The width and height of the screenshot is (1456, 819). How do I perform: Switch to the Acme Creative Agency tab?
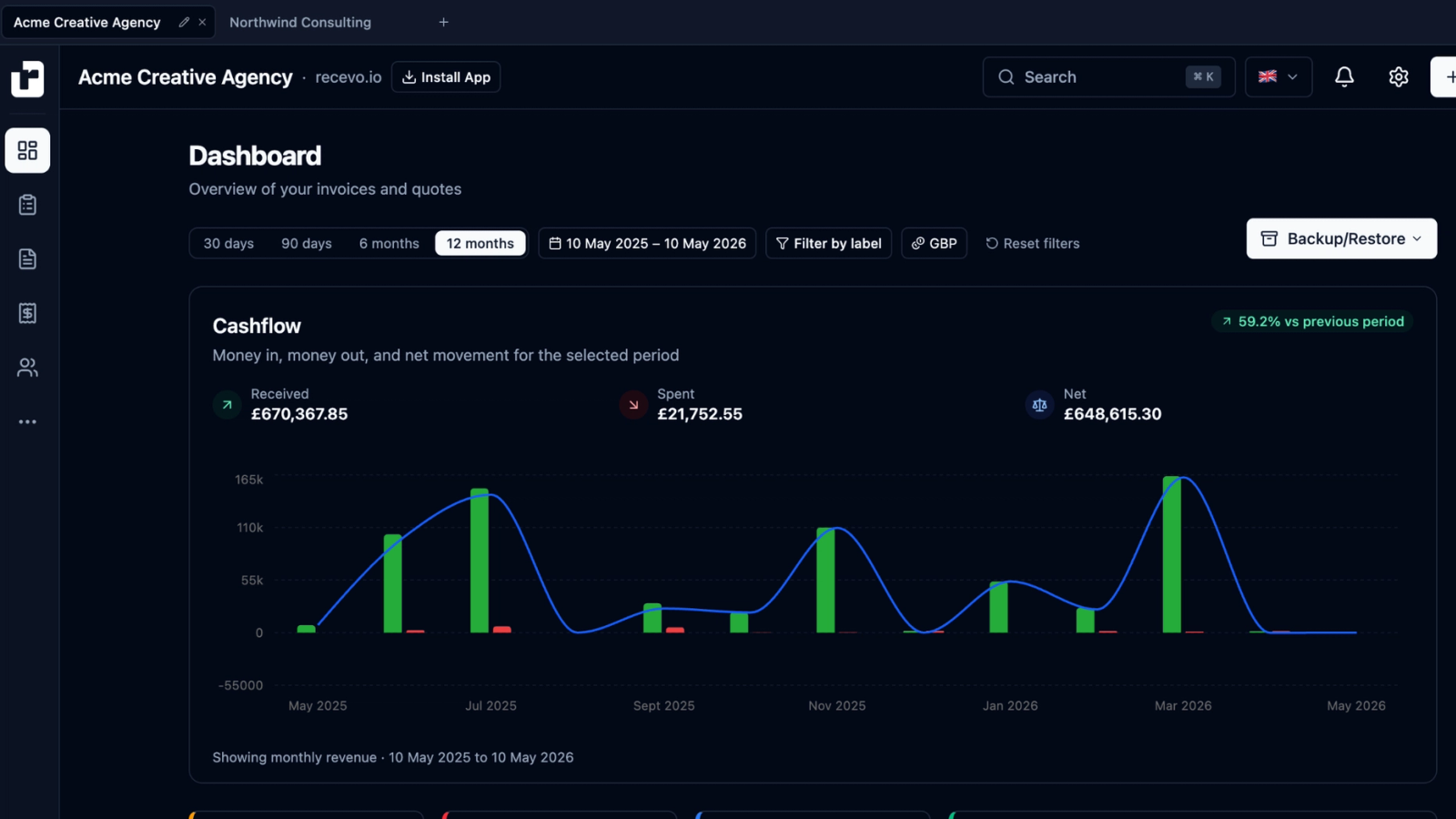point(86,22)
